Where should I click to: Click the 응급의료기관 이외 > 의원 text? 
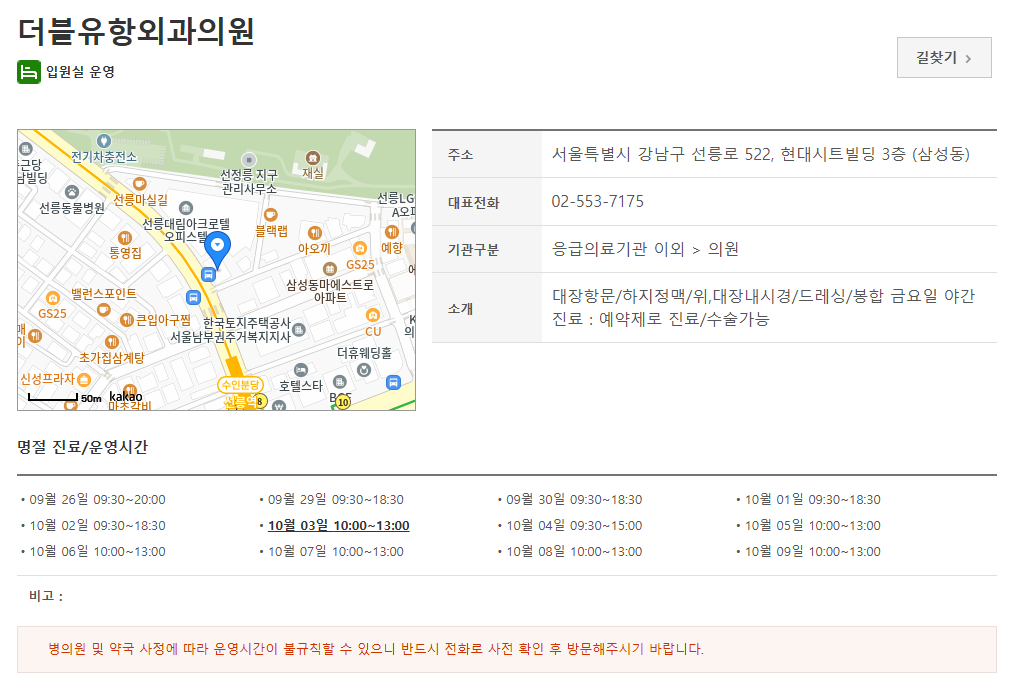tap(645, 249)
